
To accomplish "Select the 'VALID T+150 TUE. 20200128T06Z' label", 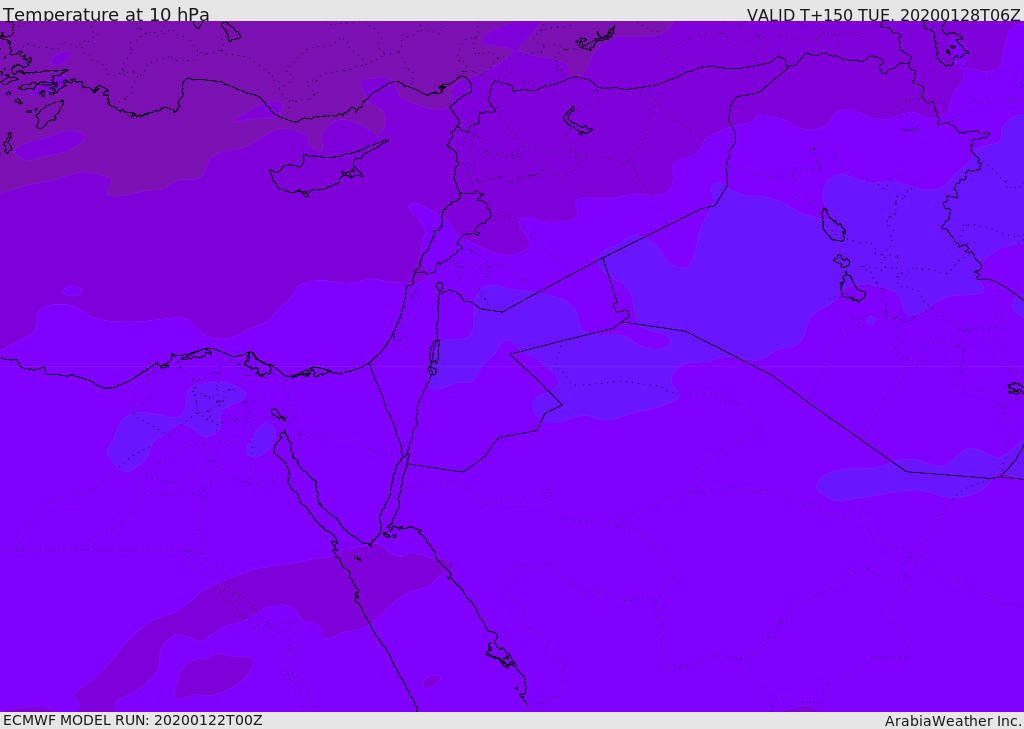I will (884, 14).
